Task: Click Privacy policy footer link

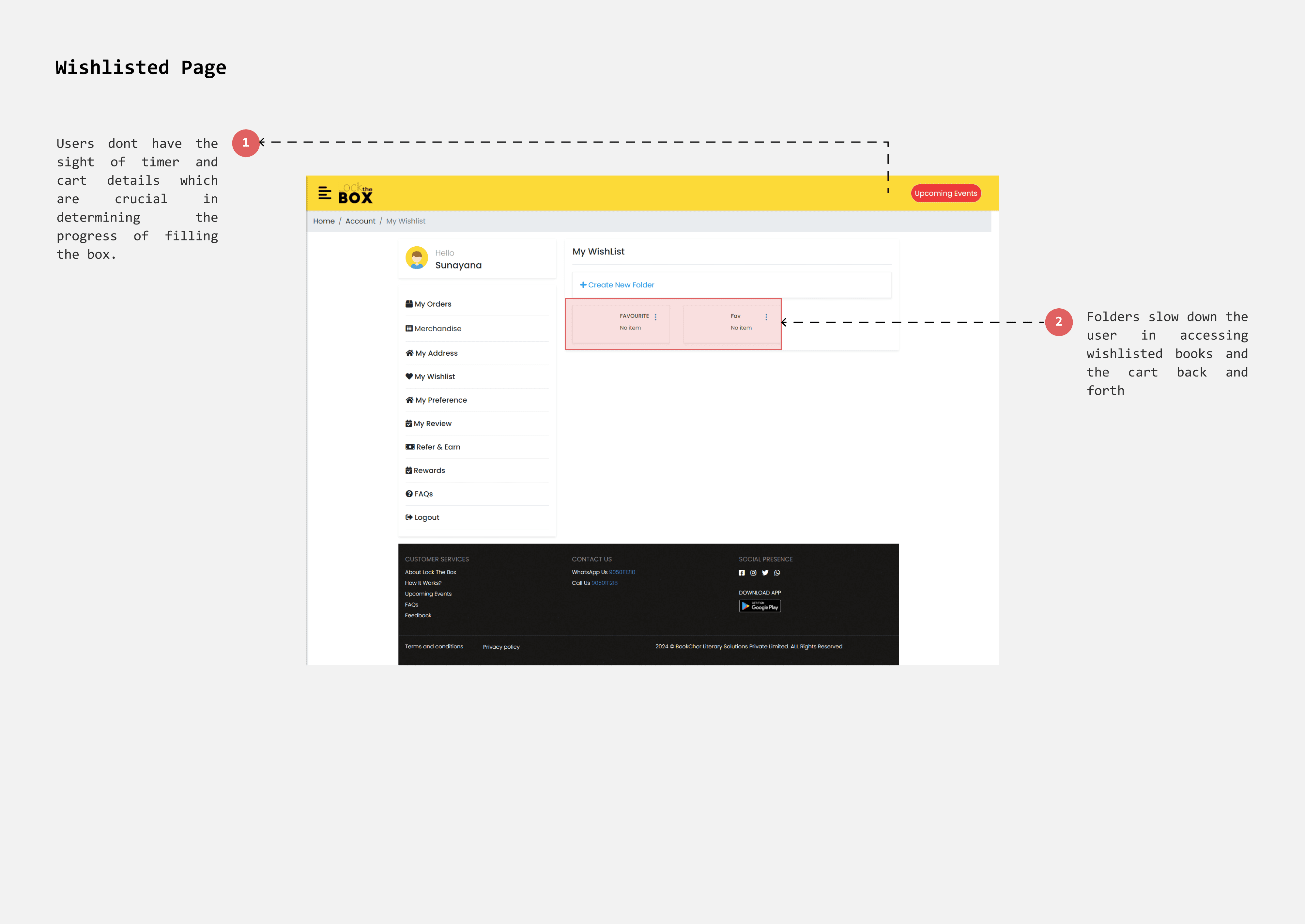Action: (x=501, y=647)
